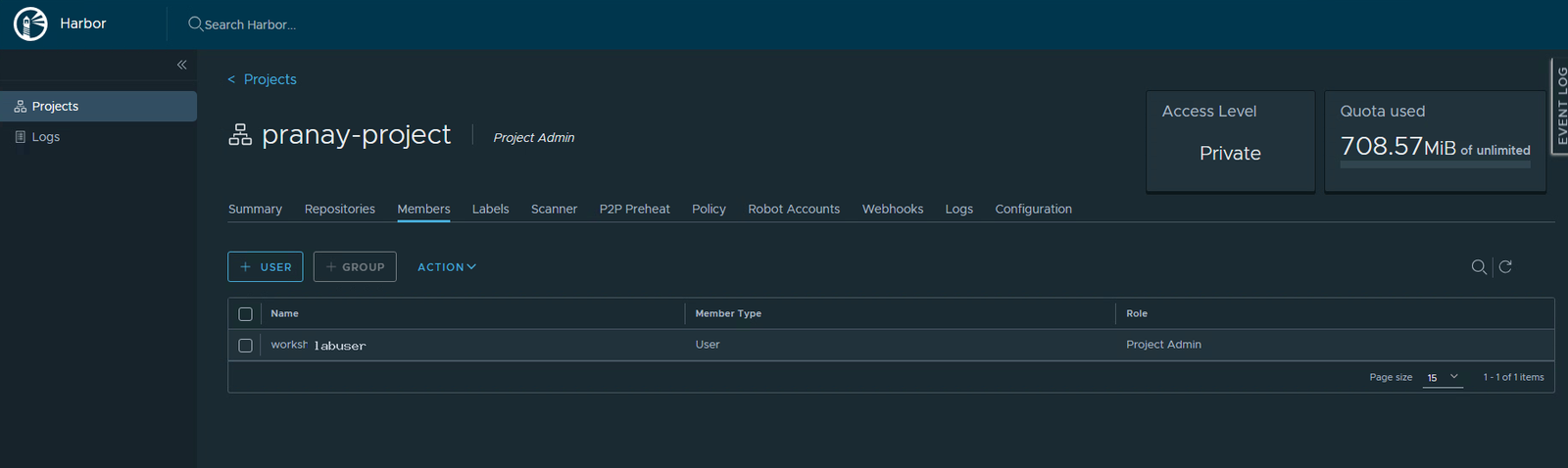Open the Robot Accounts tab
Screen dimensions: 1568x468
(x=794, y=209)
